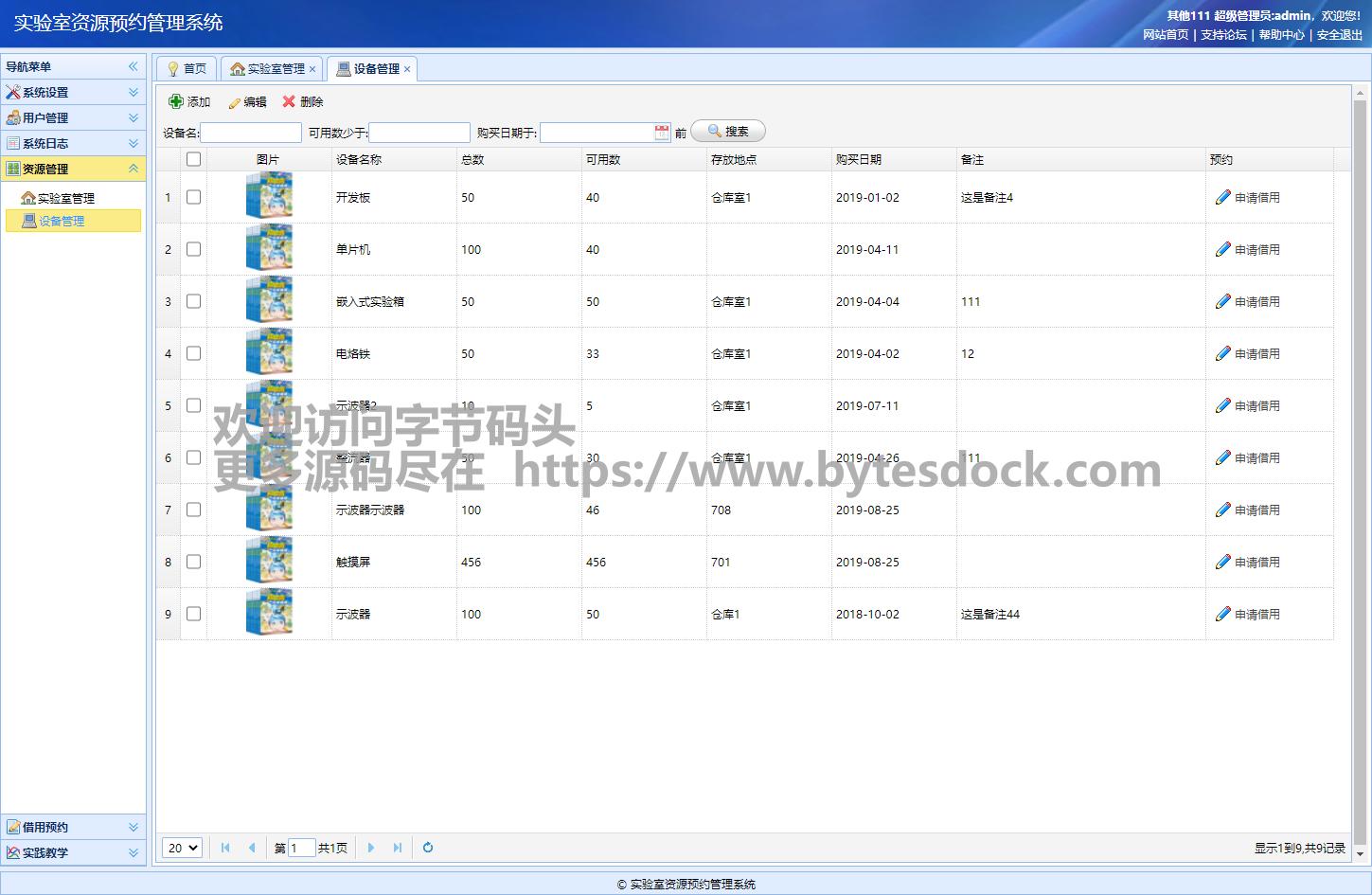Switch to the 首页 tab
Screen dimensions: 1372x895
187,69
